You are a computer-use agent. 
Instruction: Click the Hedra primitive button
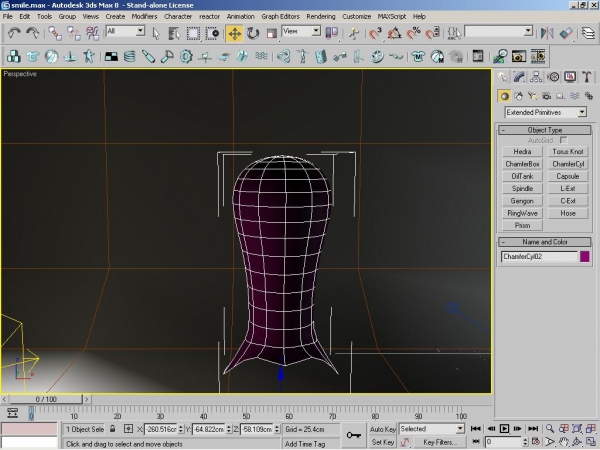point(522,152)
